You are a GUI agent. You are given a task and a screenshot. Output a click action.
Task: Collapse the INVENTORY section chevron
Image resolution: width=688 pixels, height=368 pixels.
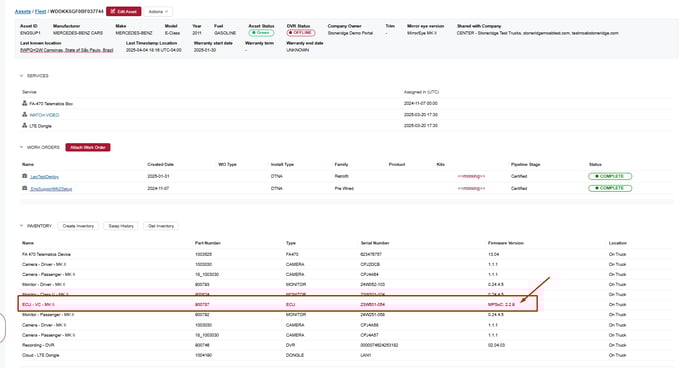click(x=22, y=226)
